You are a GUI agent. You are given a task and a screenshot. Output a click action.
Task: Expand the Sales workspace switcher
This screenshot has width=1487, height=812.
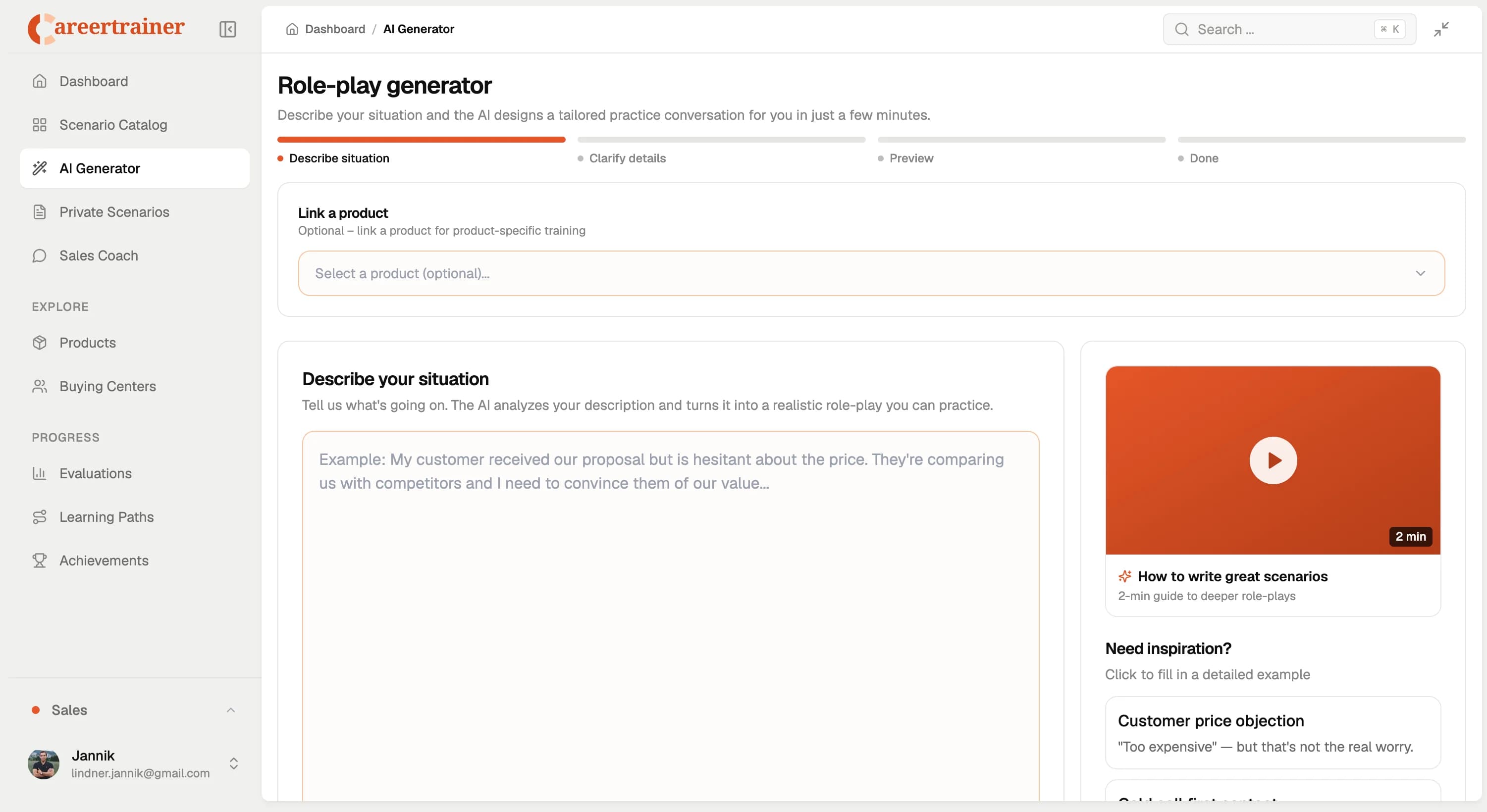[135, 710]
